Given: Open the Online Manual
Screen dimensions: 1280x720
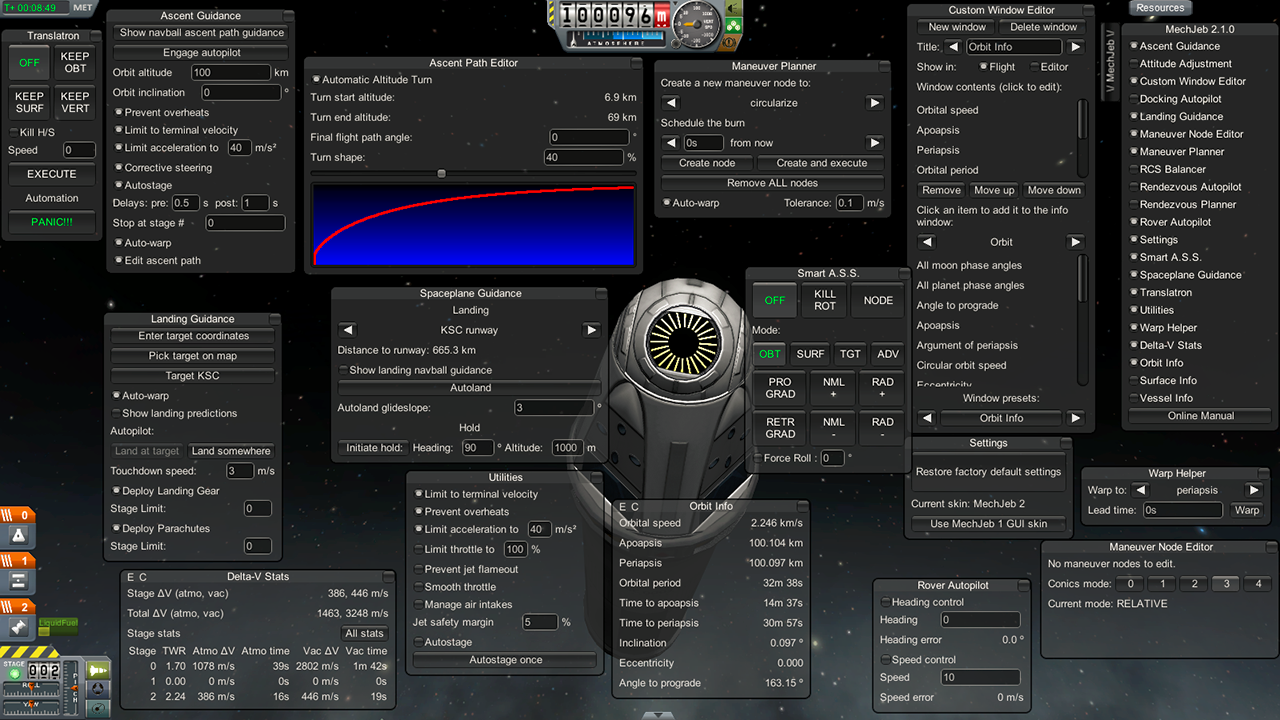Looking at the screenshot, I should 1200,416.
